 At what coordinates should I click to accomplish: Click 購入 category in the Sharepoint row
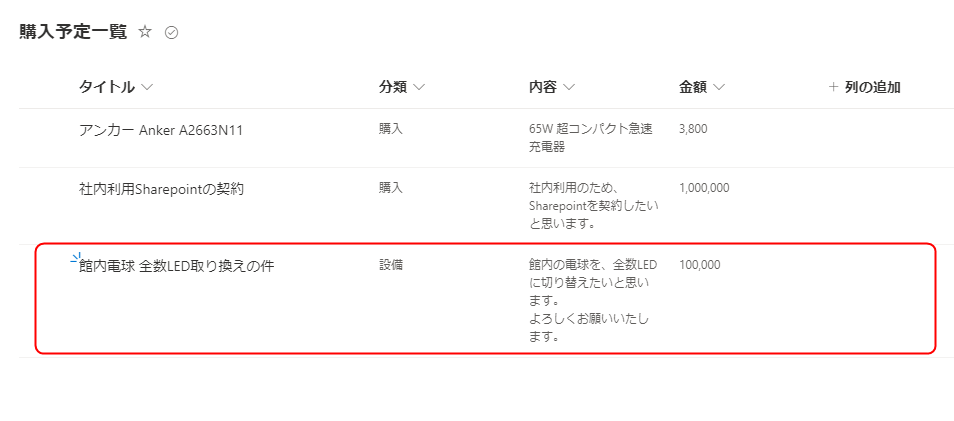(391, 188)
